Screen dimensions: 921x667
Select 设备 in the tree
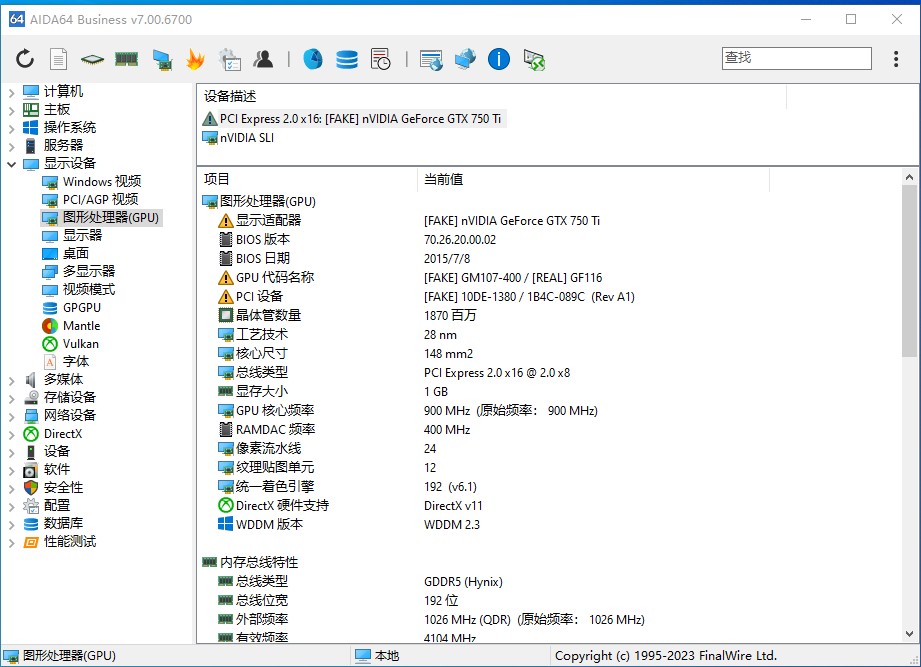46,452
